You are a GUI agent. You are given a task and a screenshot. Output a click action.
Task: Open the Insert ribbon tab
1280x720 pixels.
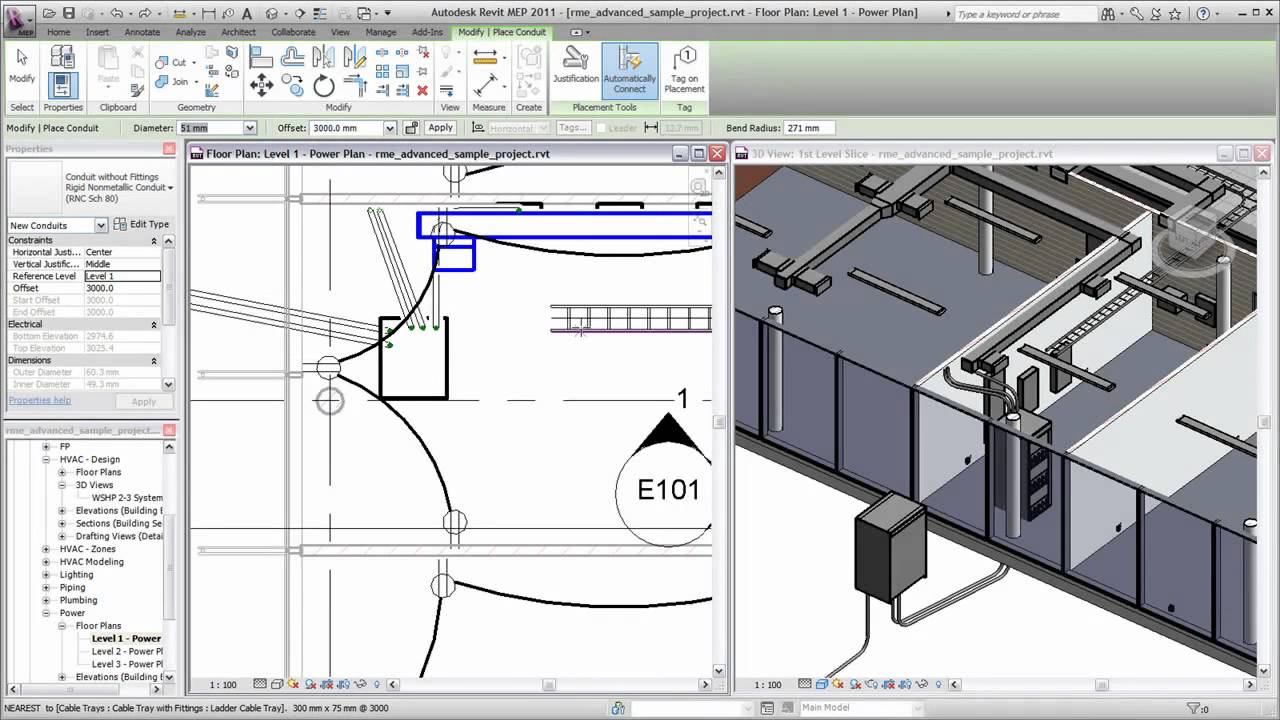pyautogui.click(x=97, y=32)
